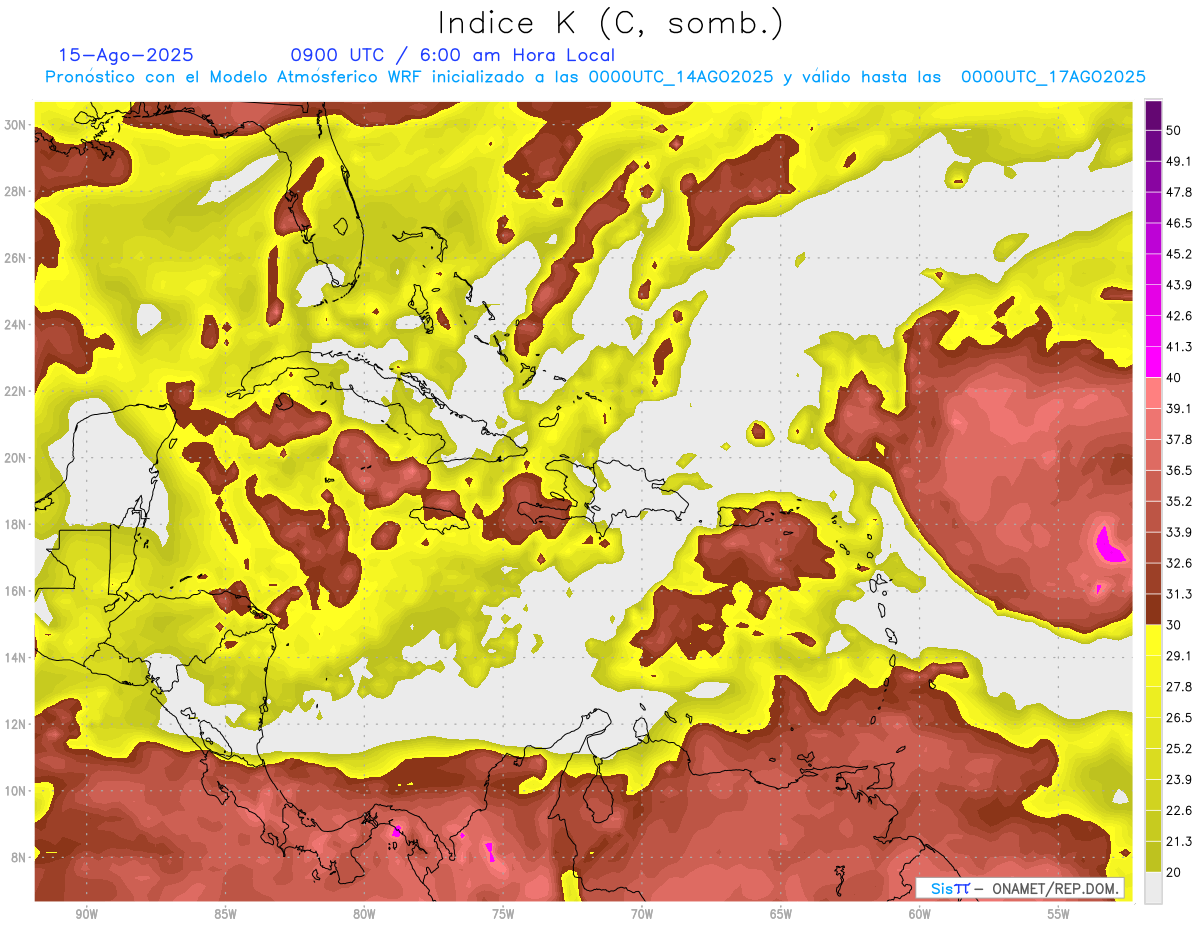This screenshot has height=927, width=1200.
Task: Click the "37.8" colorbar value
Action: pos(1178,439)
